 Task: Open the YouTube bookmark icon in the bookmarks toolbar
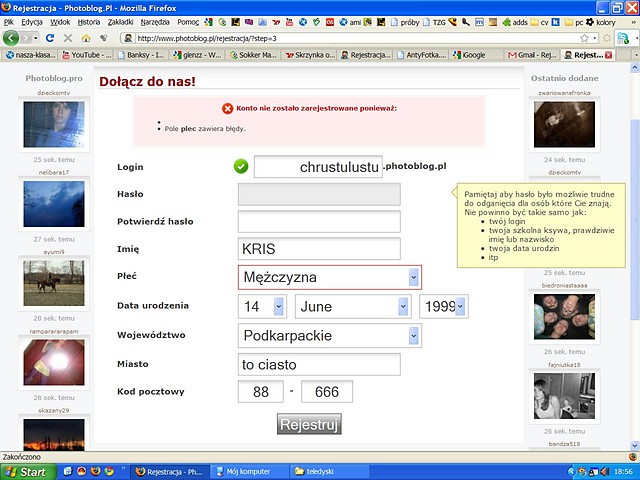[x=289, y=22]
